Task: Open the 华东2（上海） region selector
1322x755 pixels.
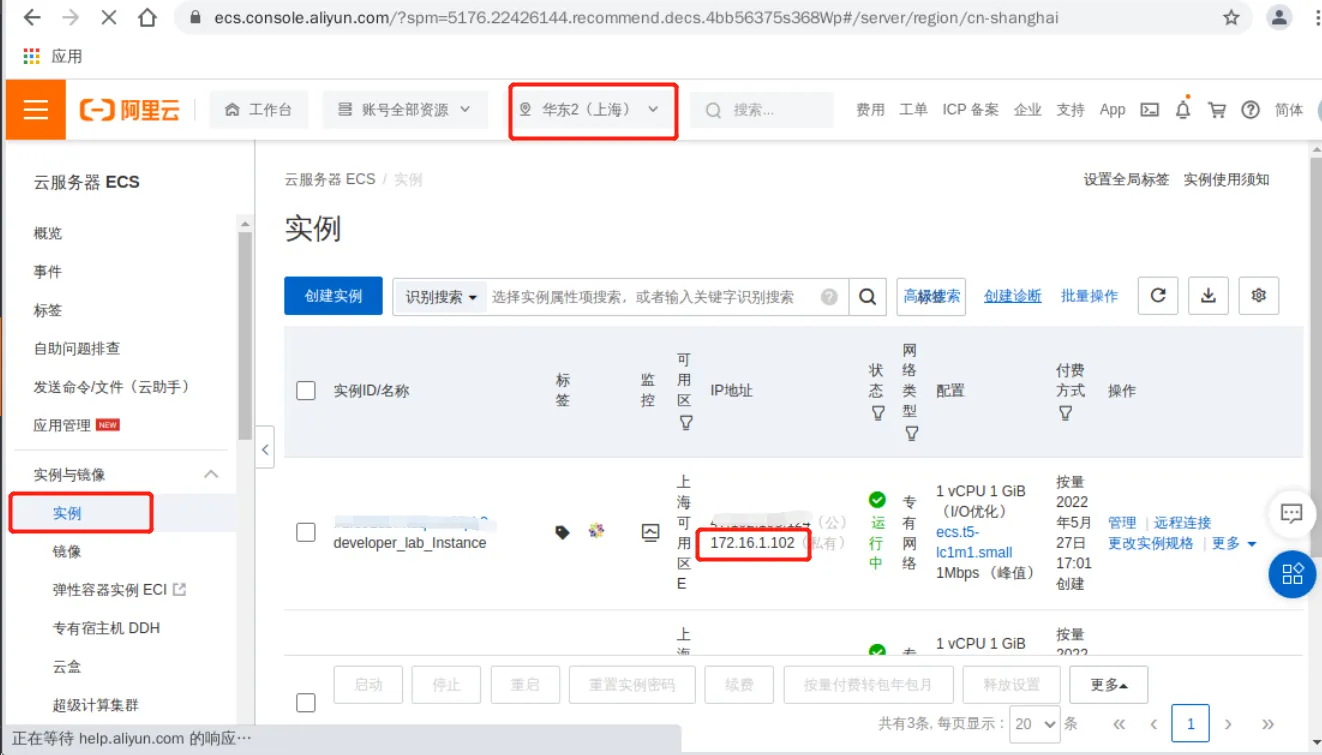Action: (590, 110)
